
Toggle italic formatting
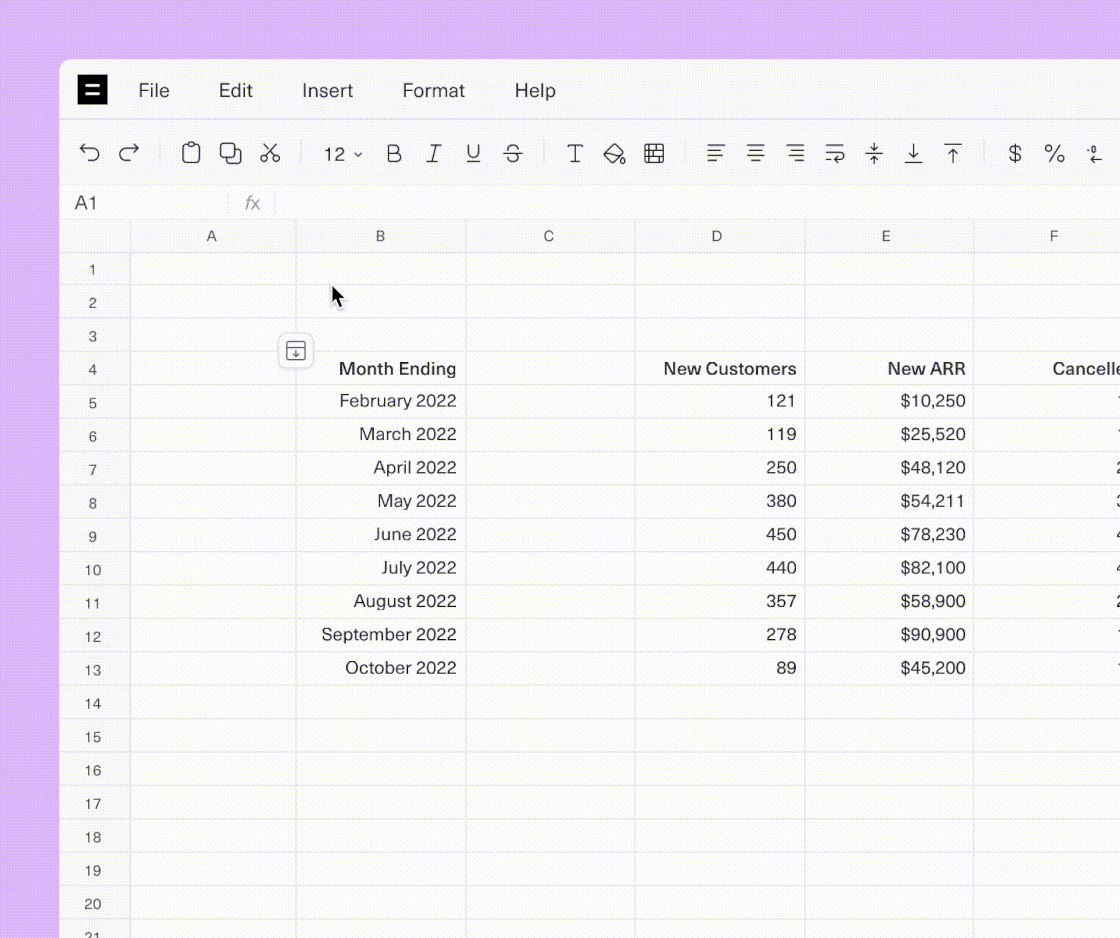pos(434,154)
